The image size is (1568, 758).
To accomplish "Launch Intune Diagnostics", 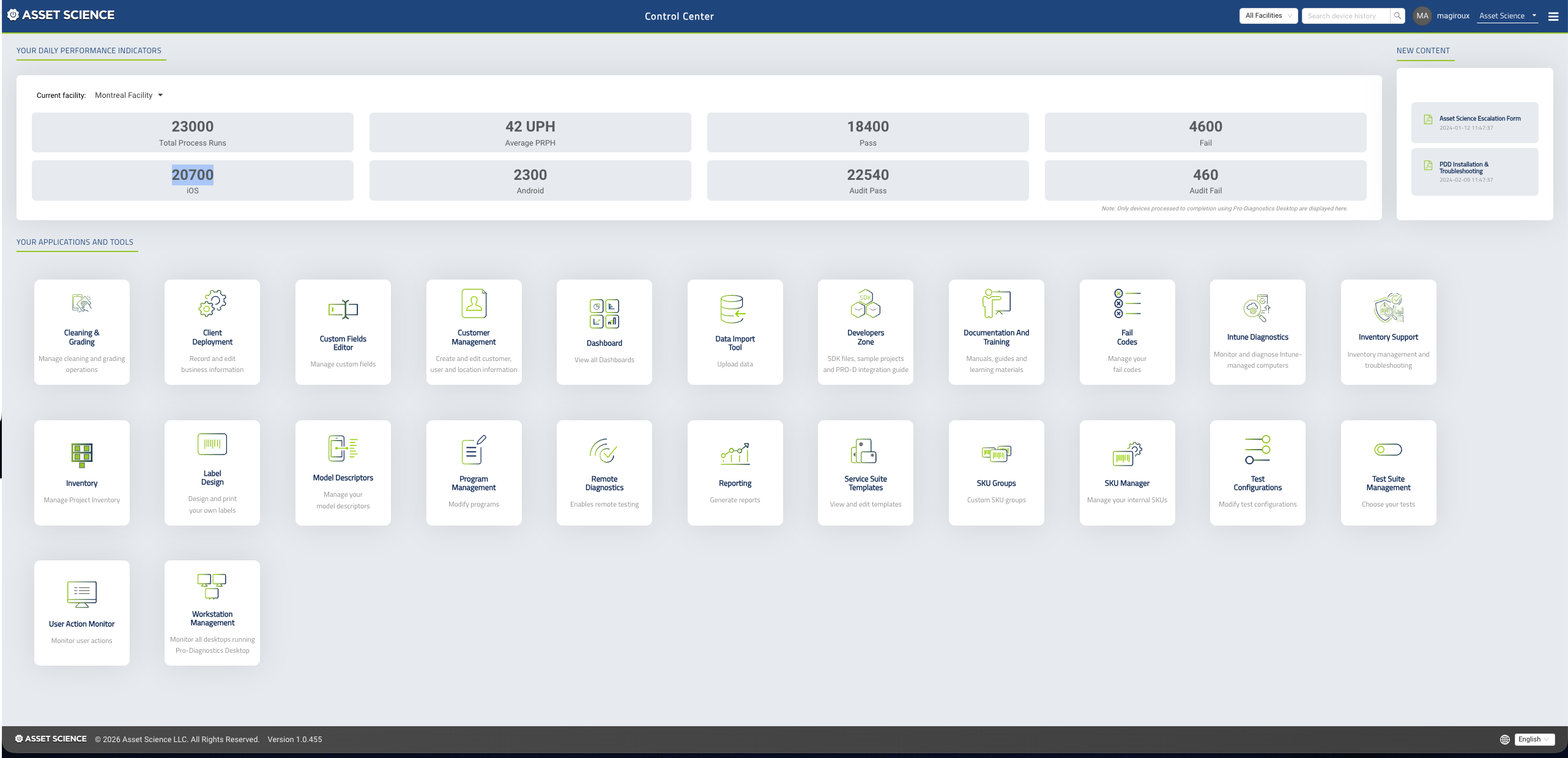I will coord(1257,332).
